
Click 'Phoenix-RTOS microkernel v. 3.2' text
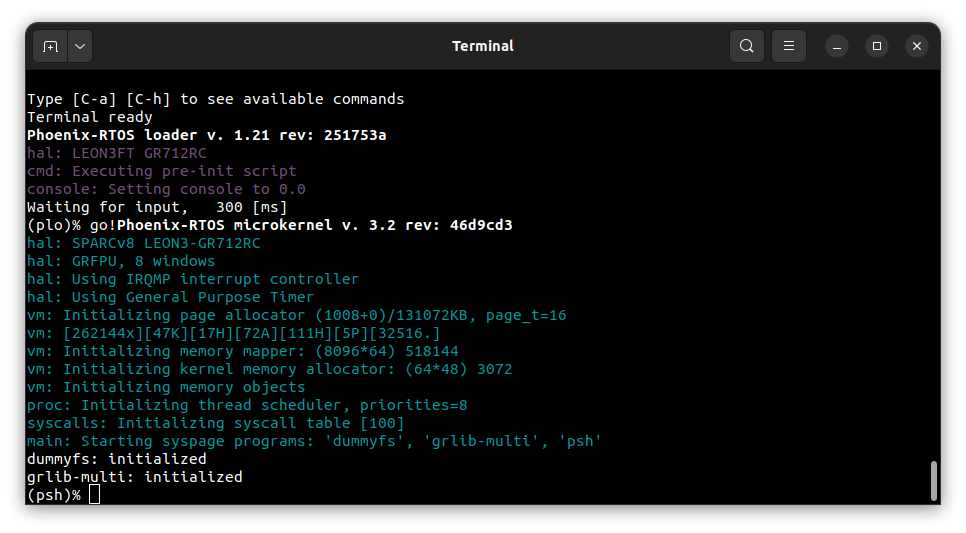click(x=256, y=225)
